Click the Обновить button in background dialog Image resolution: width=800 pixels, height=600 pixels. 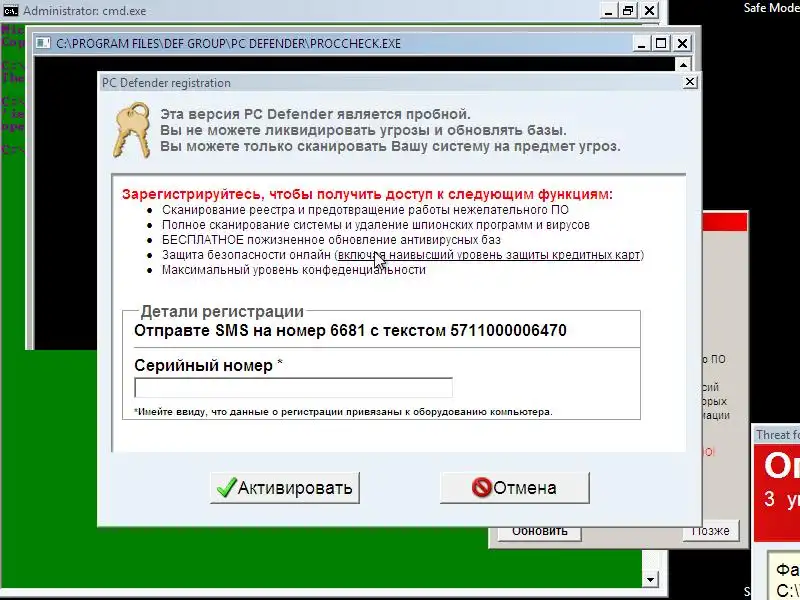pos(539,531)
